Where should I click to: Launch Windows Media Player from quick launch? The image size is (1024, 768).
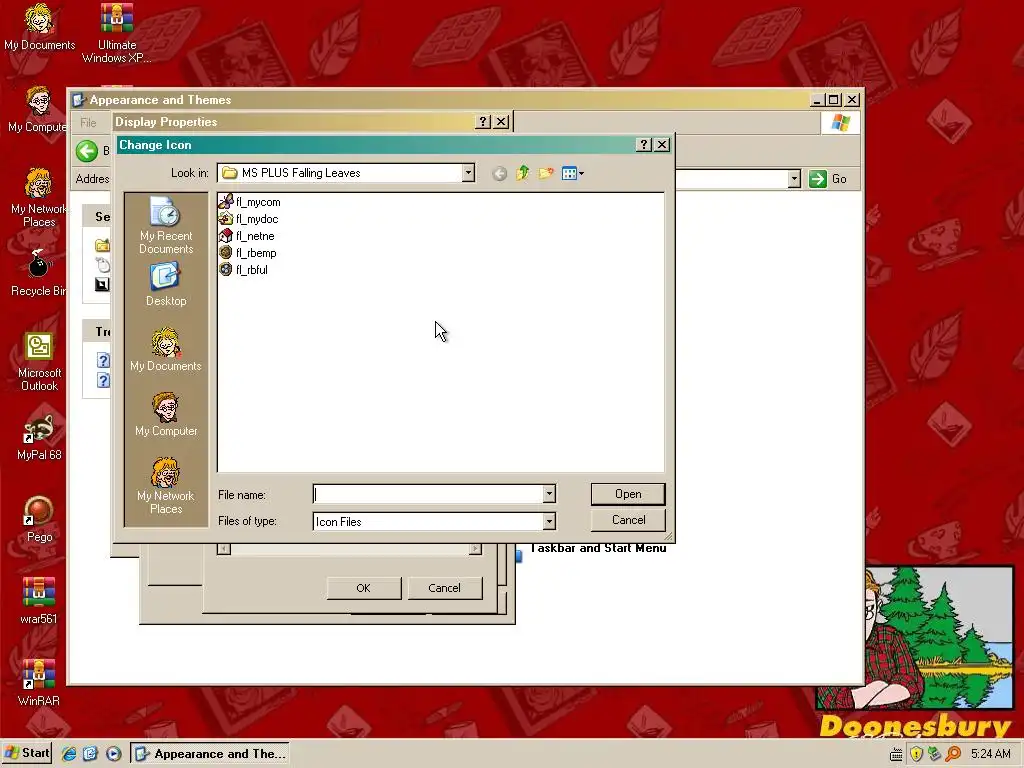click(x=112, y=754)
